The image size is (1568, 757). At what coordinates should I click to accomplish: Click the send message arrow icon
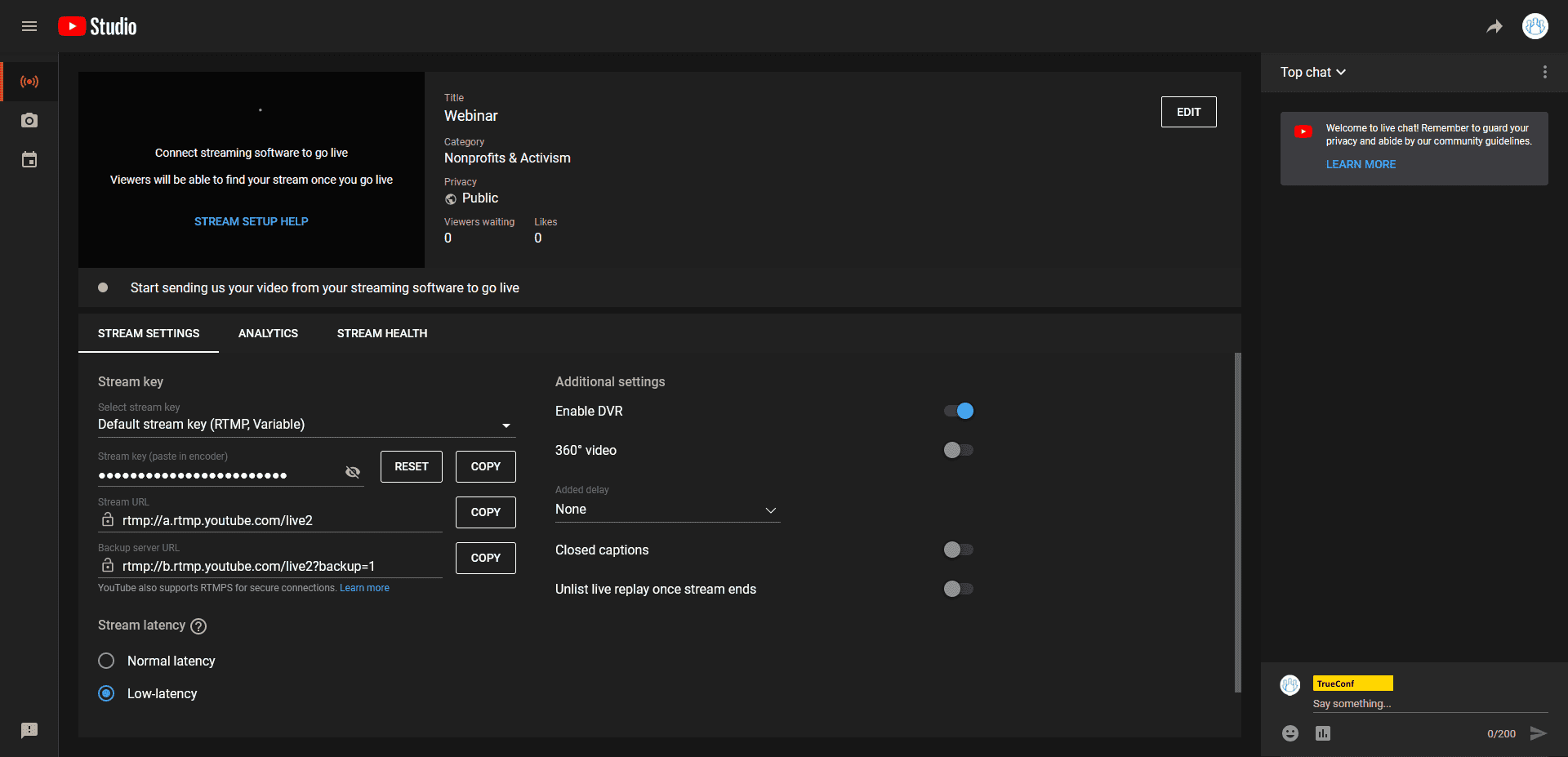point(1539,733)
